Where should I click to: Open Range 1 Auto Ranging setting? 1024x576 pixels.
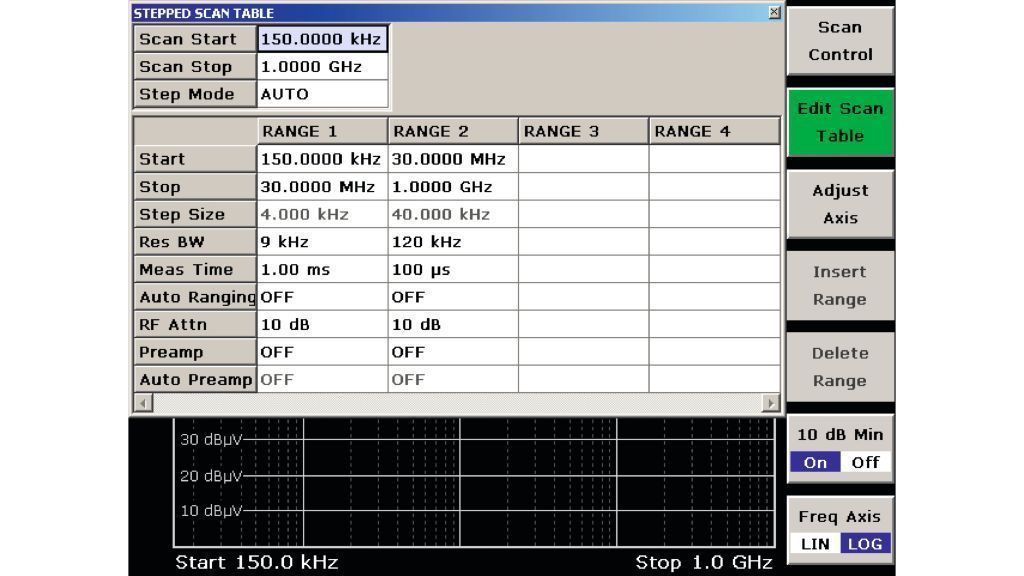click(x=322, y=297)
